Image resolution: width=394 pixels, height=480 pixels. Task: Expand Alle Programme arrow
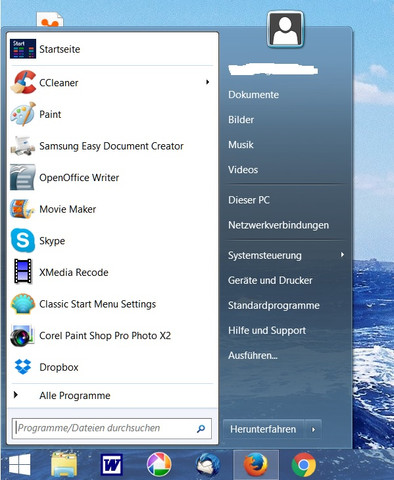click(x=15, y=395)
